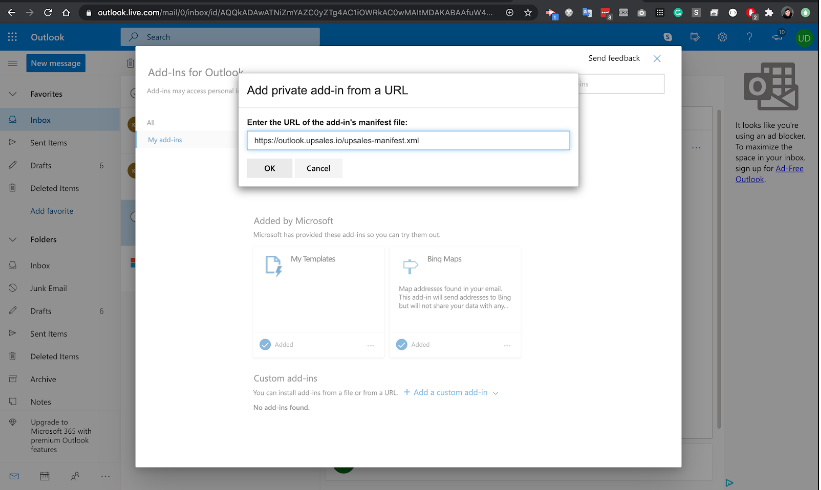The width and height of the screenshot is (821, 490).
Task: Click the Add favorite link
Action: [x=51, y=211]
